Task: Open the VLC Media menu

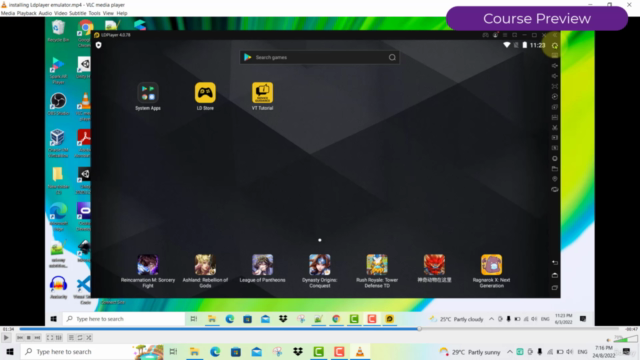Action: coord(8,13)
